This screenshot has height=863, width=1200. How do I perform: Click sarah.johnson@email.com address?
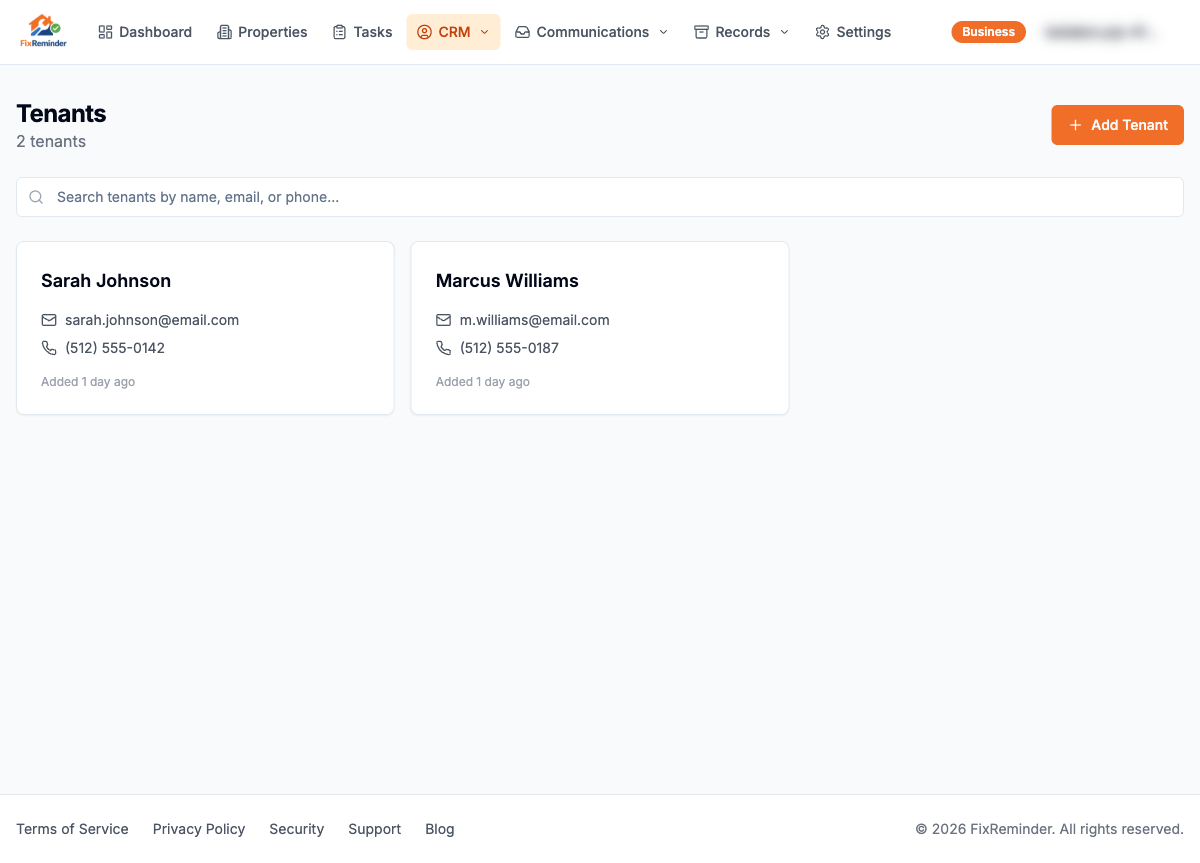152,320
